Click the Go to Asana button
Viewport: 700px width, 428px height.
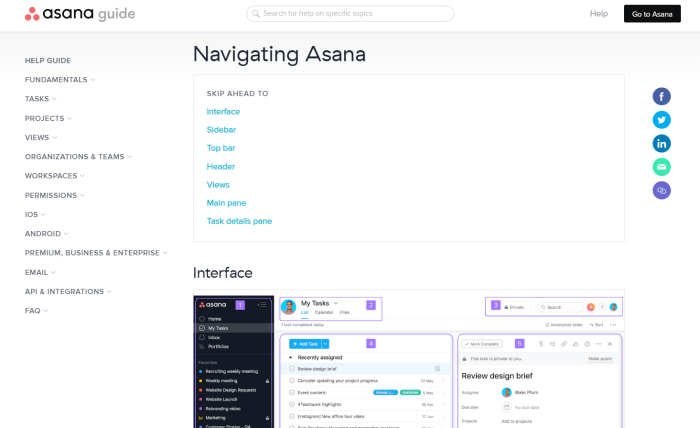pos(652,14)
